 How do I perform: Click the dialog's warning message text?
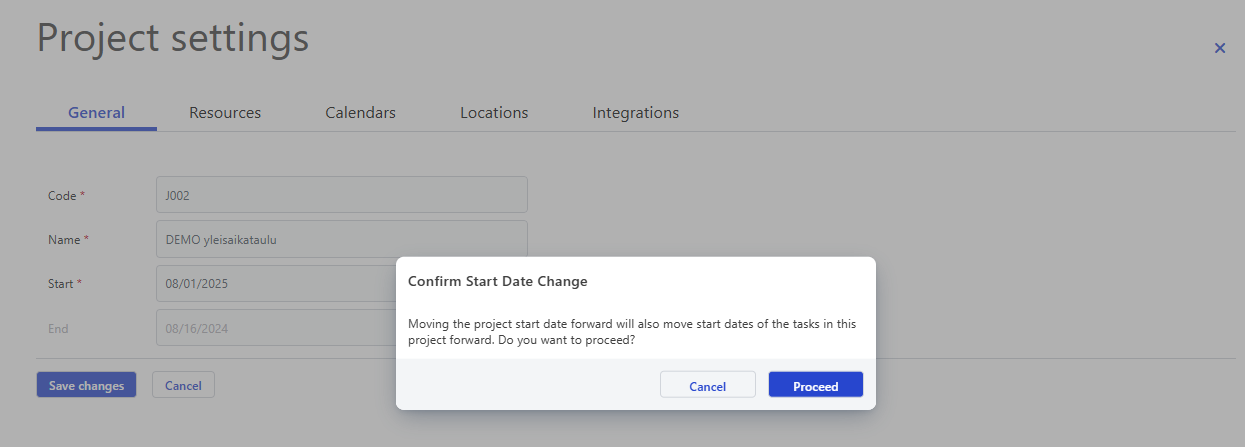click(x=631, y=331)
